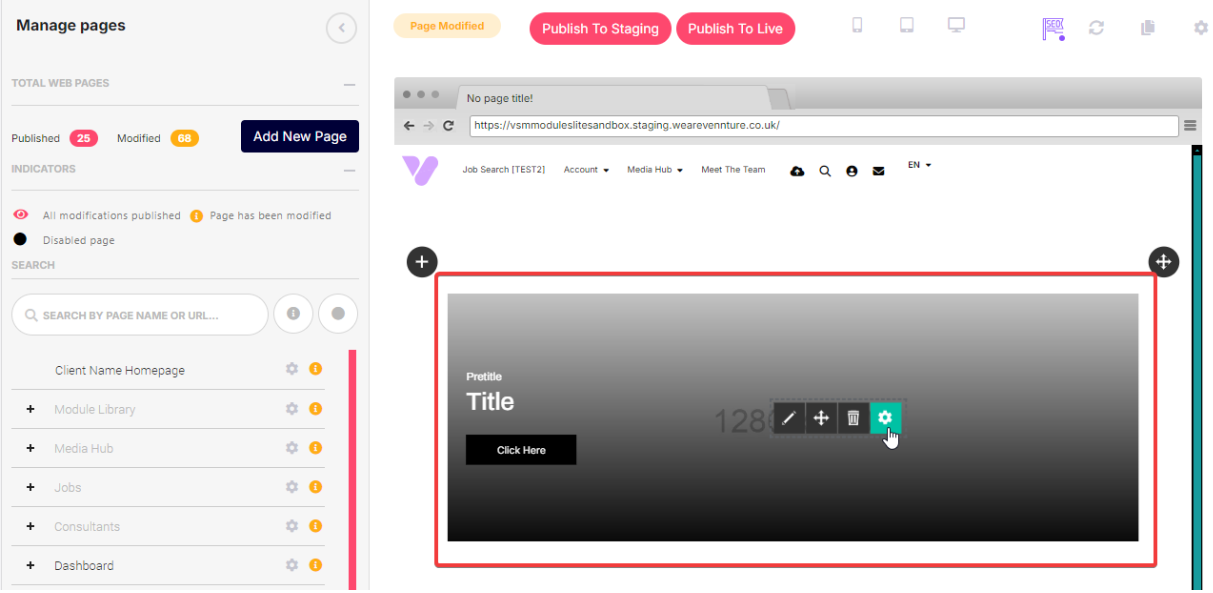Viewport: 1213px width, 593px height.
Task: Select Client Name Homepage page
Action: click(120, 370)
